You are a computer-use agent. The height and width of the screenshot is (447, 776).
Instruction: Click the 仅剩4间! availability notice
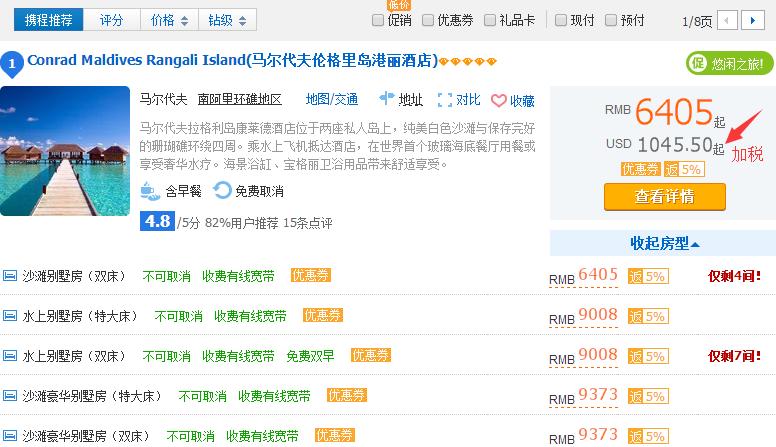(734, 276)
